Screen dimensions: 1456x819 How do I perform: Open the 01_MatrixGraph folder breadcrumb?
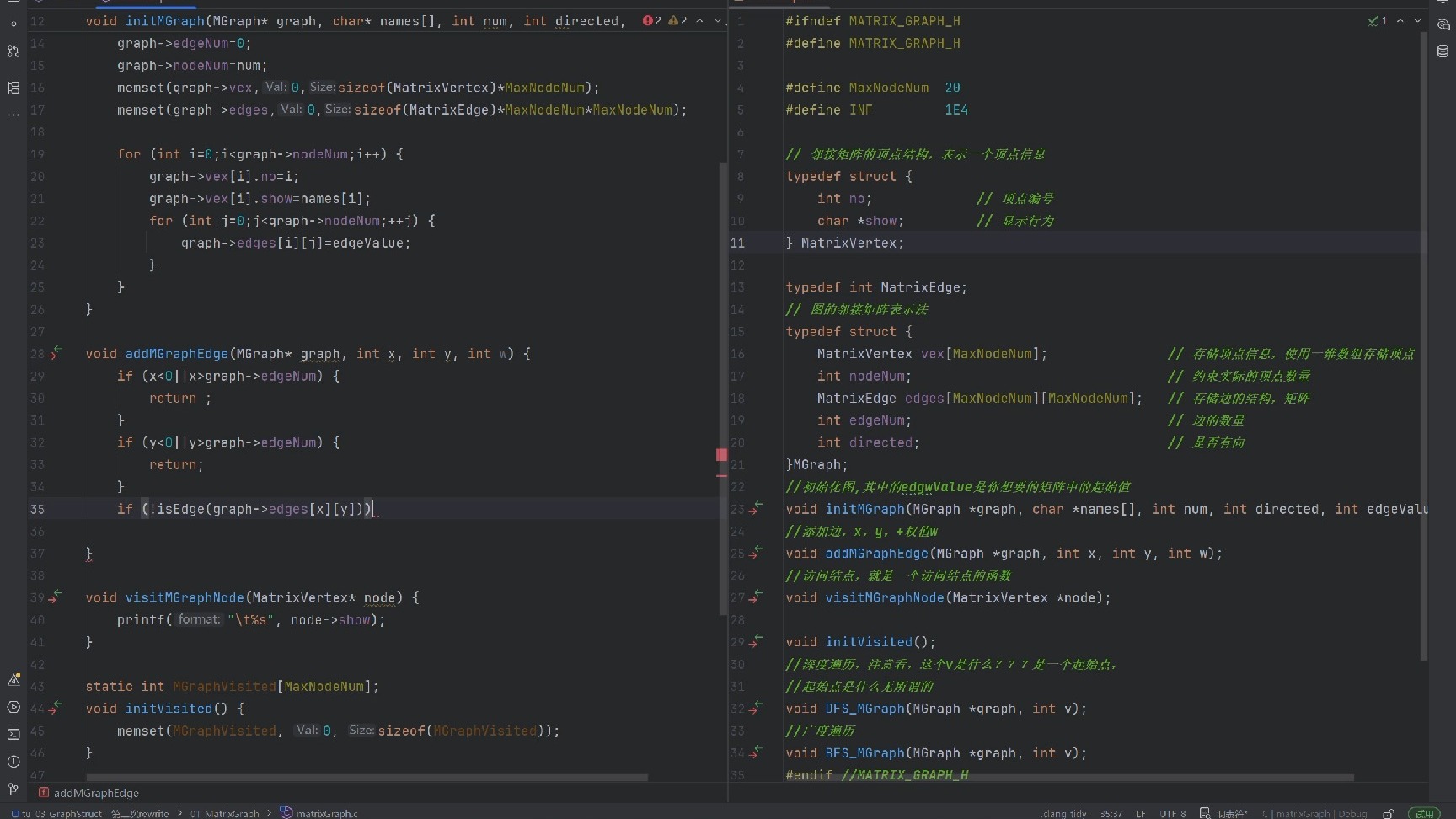pyautogui.click(x=225, y=813)
